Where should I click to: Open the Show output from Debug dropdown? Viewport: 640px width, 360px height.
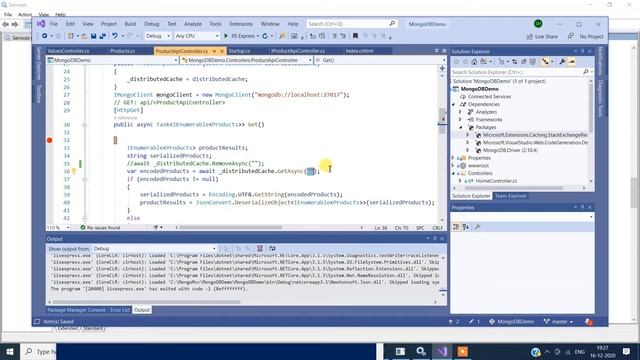[x=154, y=248]
